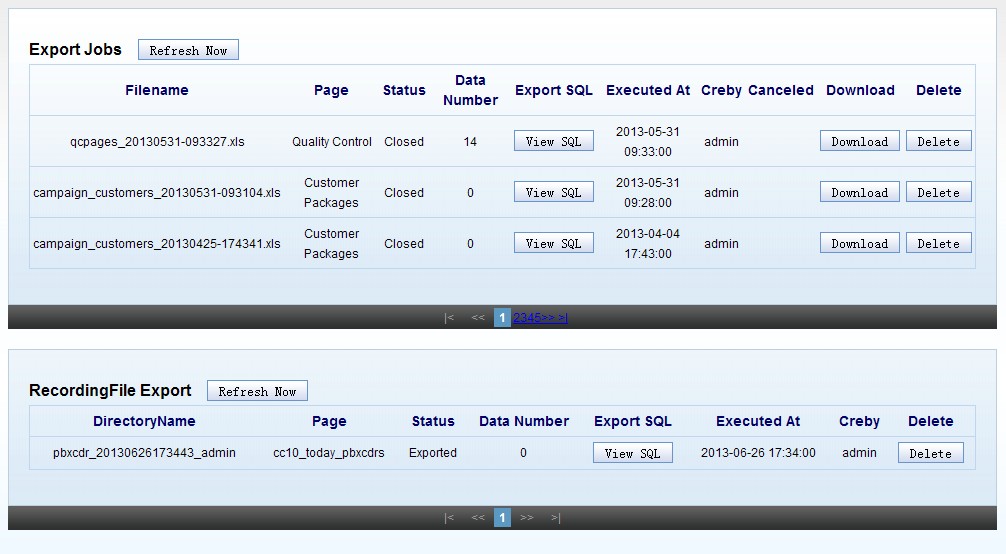Screen dimensions: 1006x554
Task: Refresh the RecordingFile Export list
Action: pos(257,391)
